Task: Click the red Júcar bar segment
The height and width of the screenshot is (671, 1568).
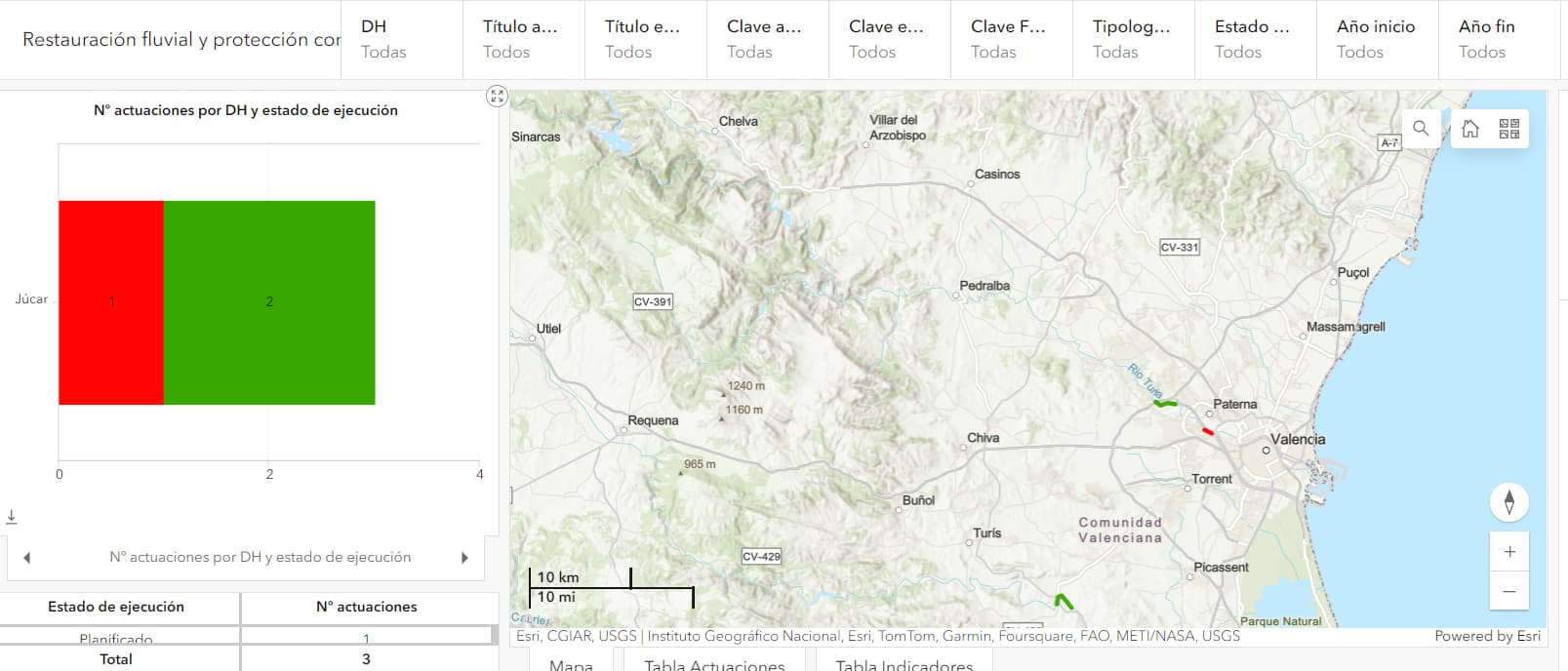Action: tap(111, 302)
